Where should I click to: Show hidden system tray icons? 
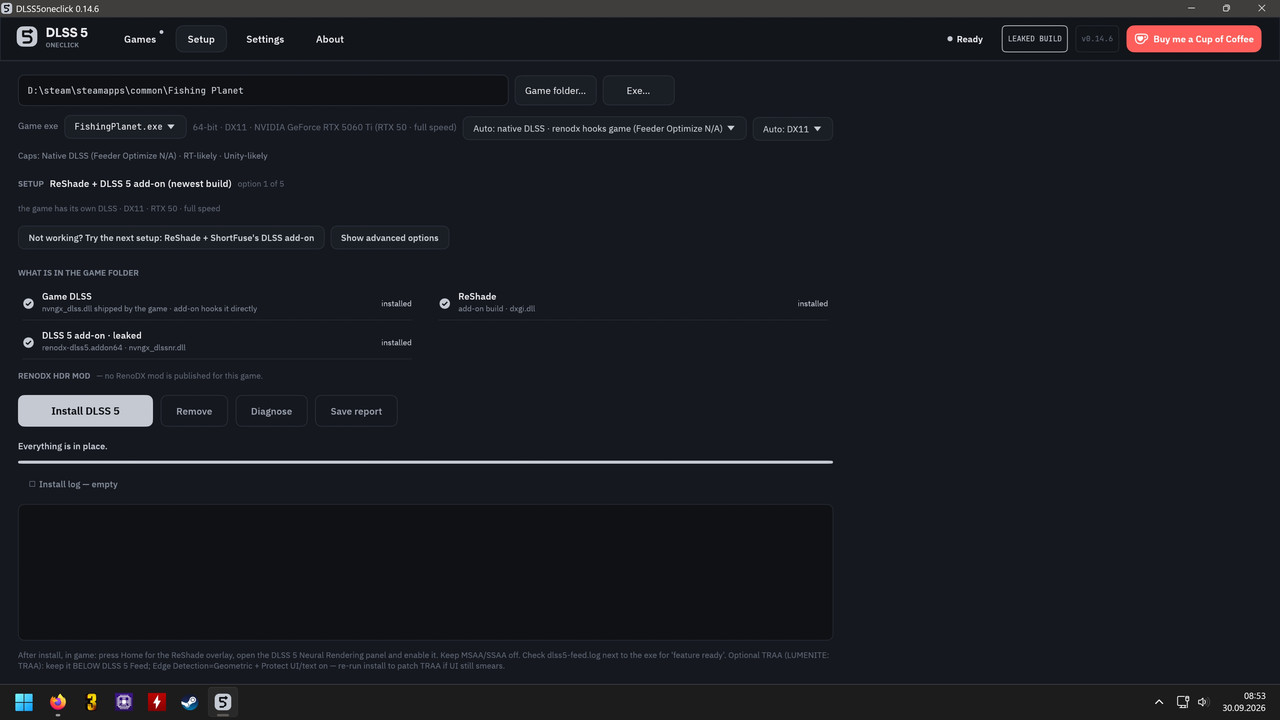[x=1159, y=702]
